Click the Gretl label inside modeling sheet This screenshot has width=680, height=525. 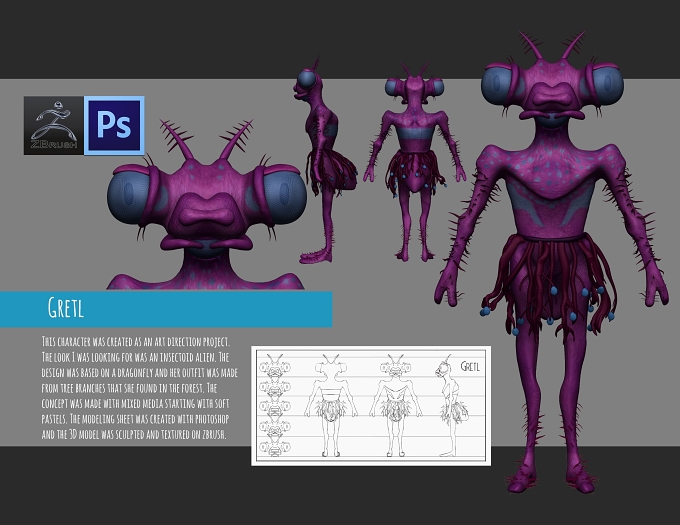coord(470,366)
